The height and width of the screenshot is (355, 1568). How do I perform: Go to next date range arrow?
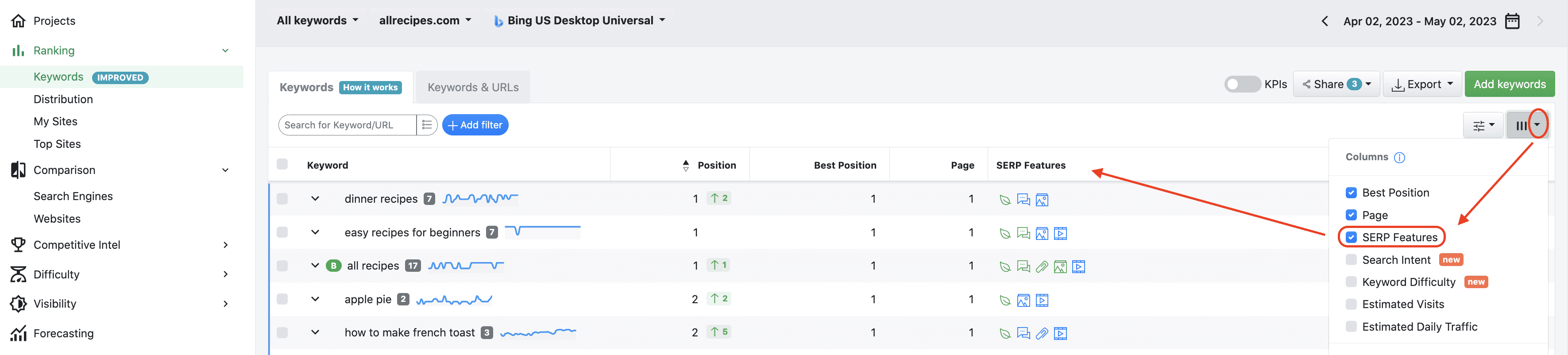pyautogui.click(x=1540, y=21)
